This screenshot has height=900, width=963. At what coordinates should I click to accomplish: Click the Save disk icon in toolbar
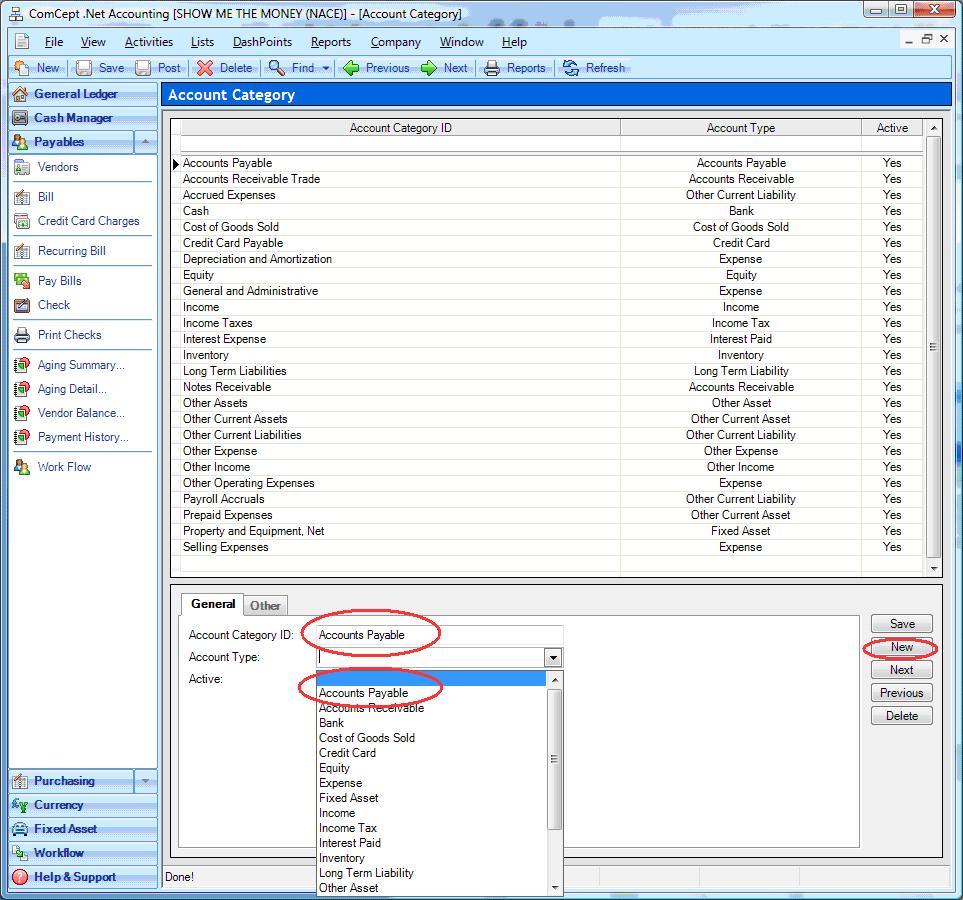tap(84, 68)
